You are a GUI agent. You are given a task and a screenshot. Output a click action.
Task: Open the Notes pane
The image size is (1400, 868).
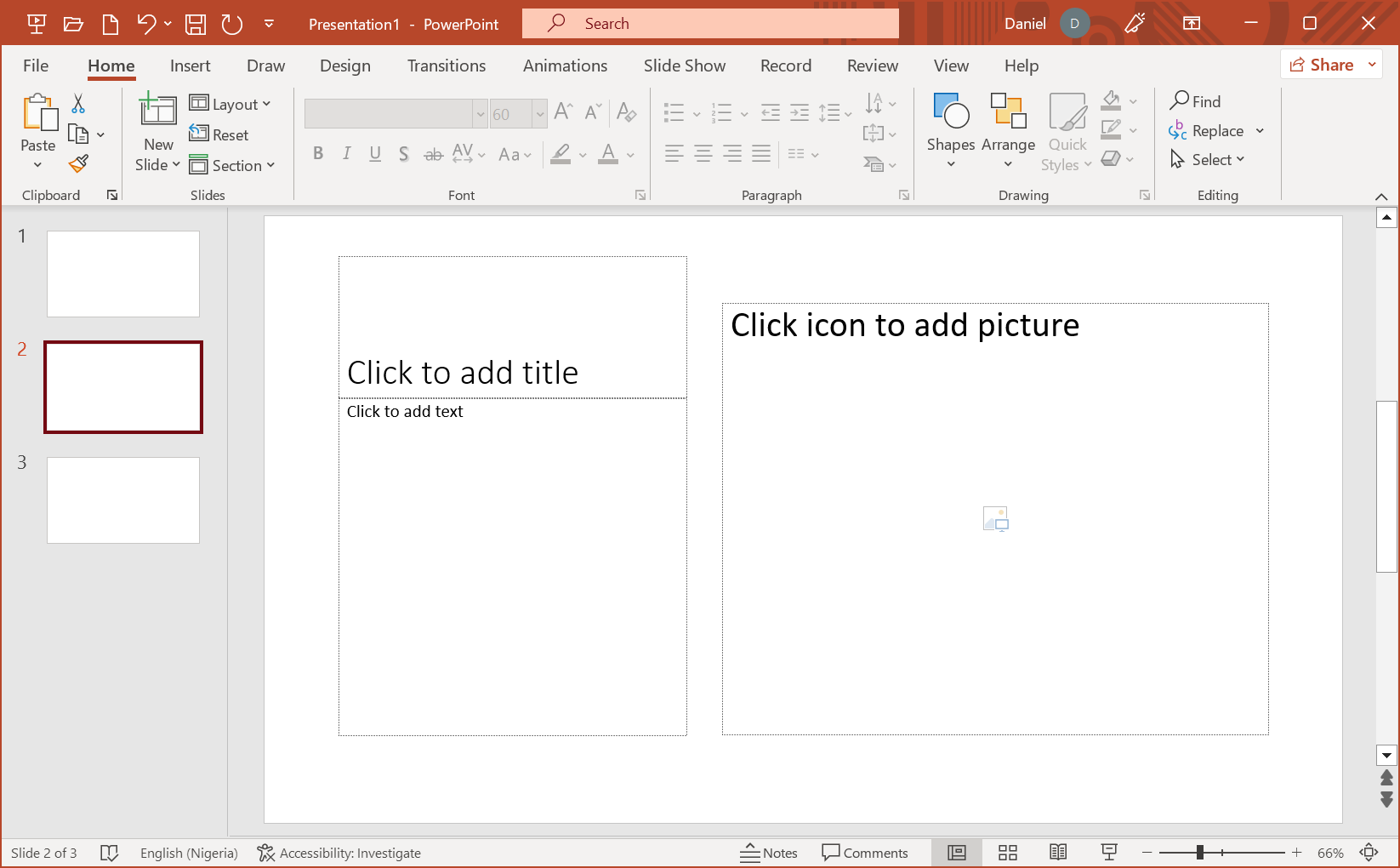(769, 852)
